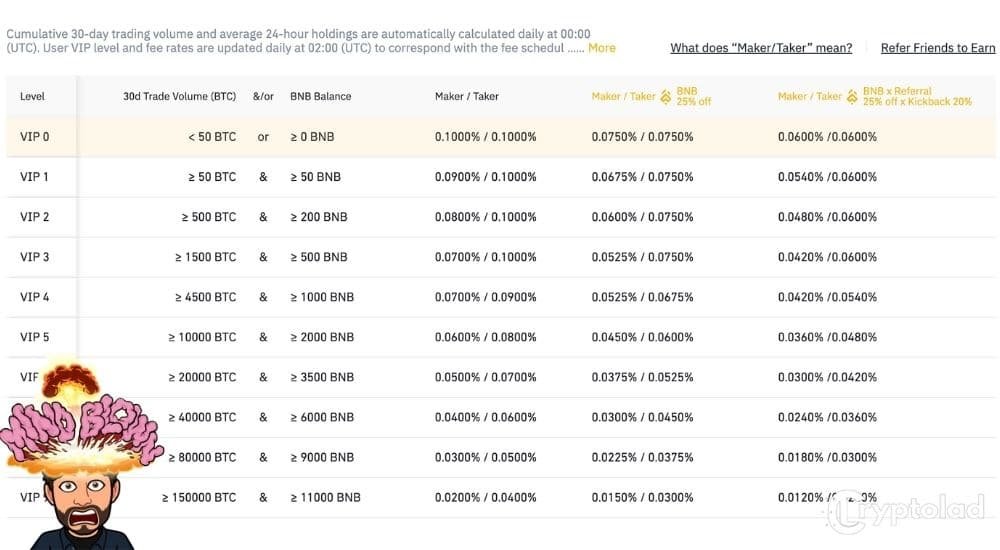This screenshot has height=550, width=1000.
Task: Click 'BNB 25% off' header label
Action: tap(693, 96)
